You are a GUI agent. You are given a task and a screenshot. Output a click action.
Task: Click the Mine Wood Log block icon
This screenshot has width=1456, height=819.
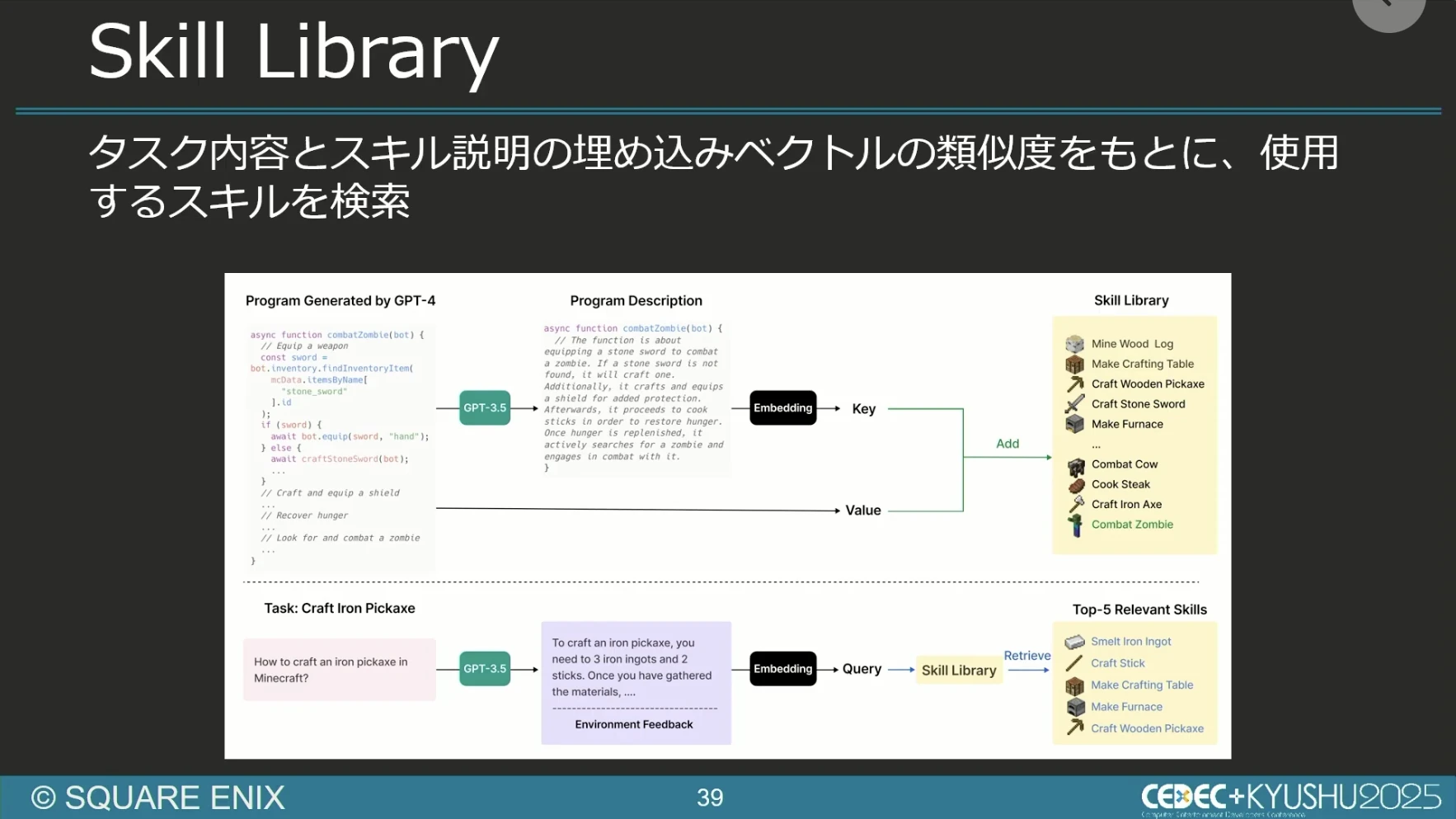tap(1074, 344)
